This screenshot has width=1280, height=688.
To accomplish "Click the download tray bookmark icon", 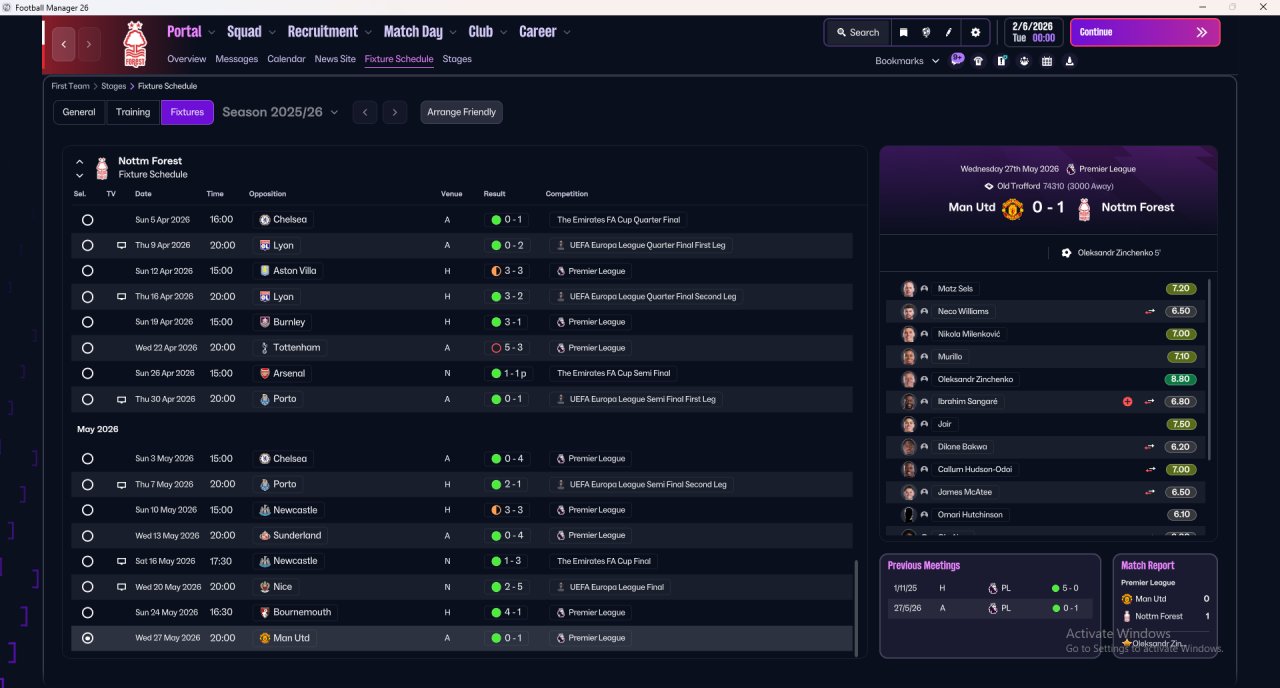I will tap(1070, 61).
